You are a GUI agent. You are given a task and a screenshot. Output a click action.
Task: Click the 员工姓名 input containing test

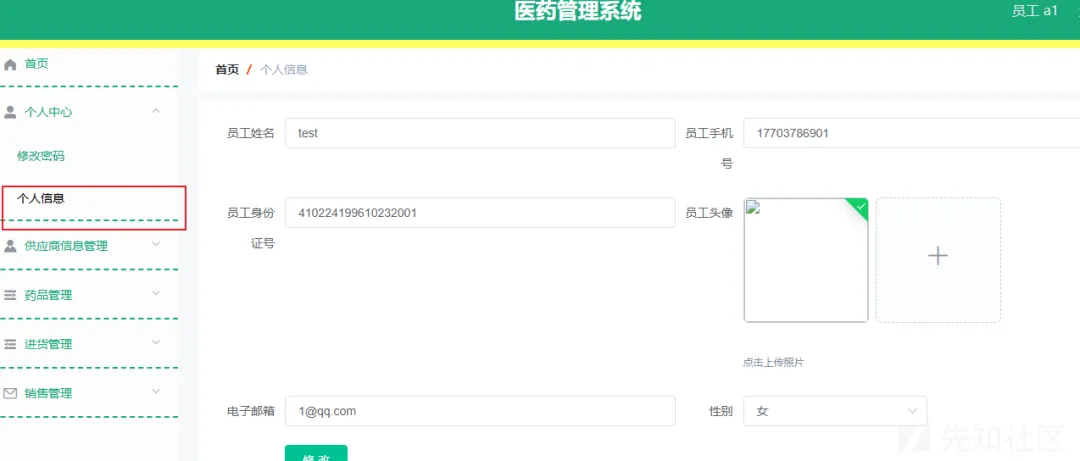480,133
